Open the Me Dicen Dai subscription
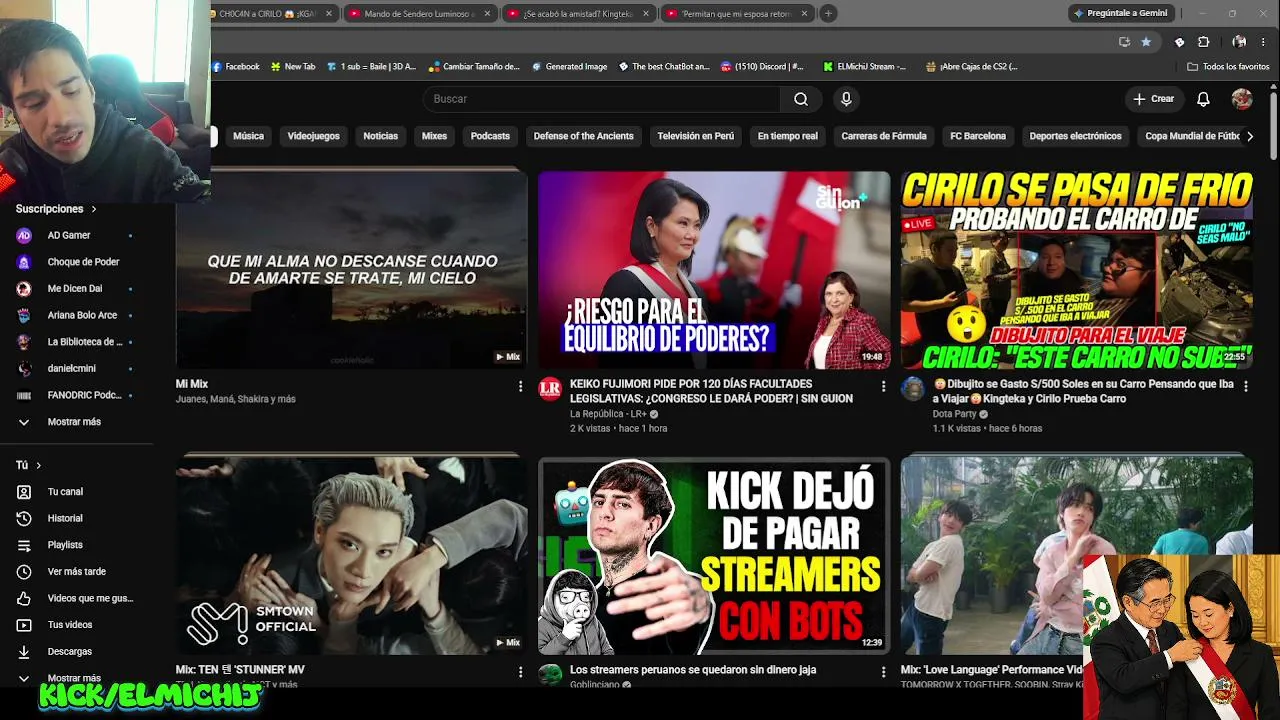The height and width of the screenshot is (720, 1280). coord(76,288)
